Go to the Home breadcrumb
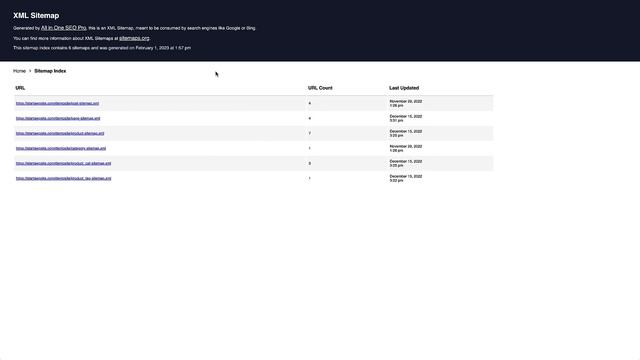Image resolution: width=640 pixels, height=360 pixels. coord(19,71)
